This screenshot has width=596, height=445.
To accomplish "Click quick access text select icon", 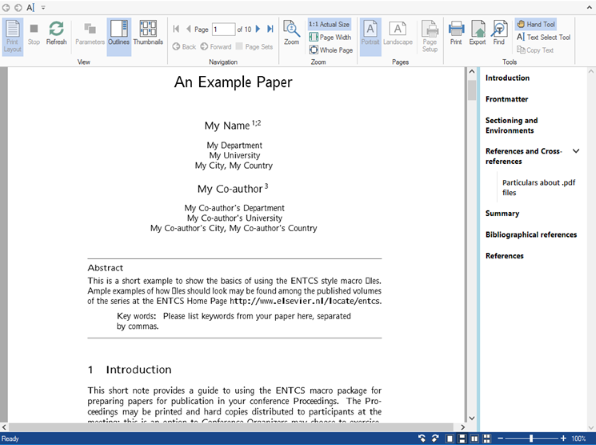I will click(x=30, y=7).
